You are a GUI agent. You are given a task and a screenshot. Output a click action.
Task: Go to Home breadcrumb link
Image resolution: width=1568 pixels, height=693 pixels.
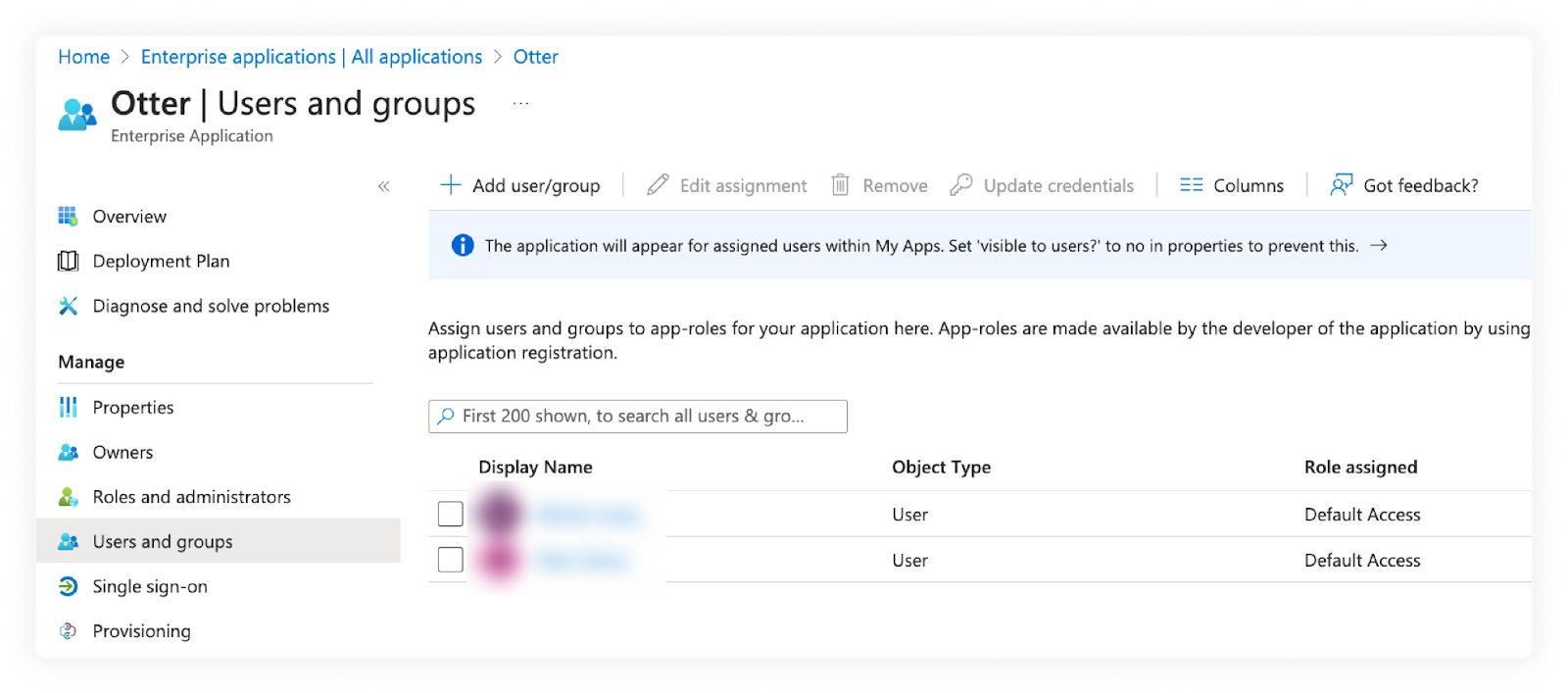click(x=83, y=57)
